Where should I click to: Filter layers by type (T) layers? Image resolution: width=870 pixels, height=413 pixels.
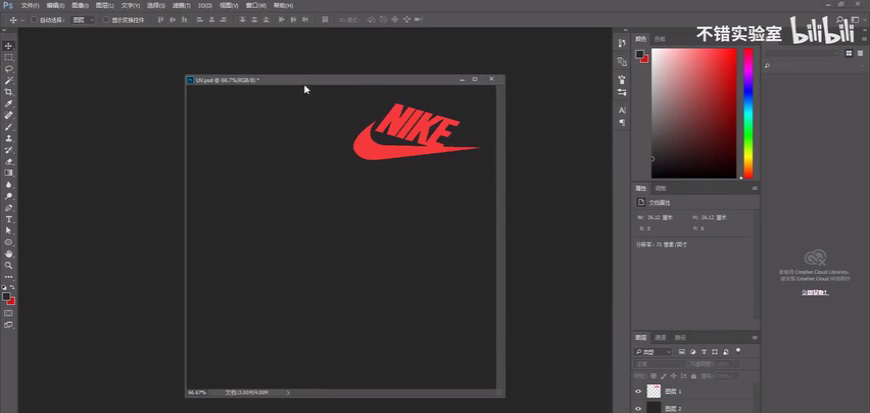point(704,351)
